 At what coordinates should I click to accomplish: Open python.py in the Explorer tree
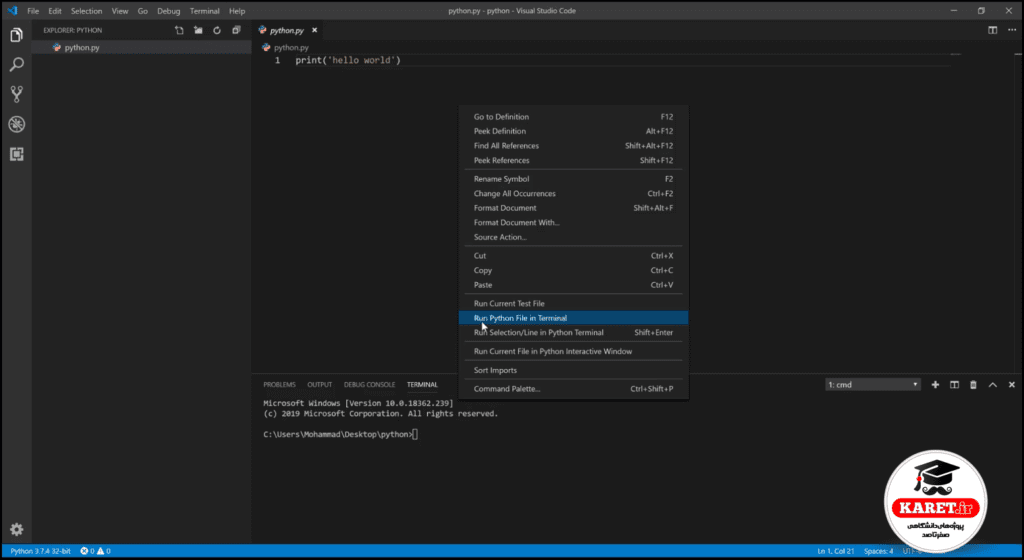(141, 48)
